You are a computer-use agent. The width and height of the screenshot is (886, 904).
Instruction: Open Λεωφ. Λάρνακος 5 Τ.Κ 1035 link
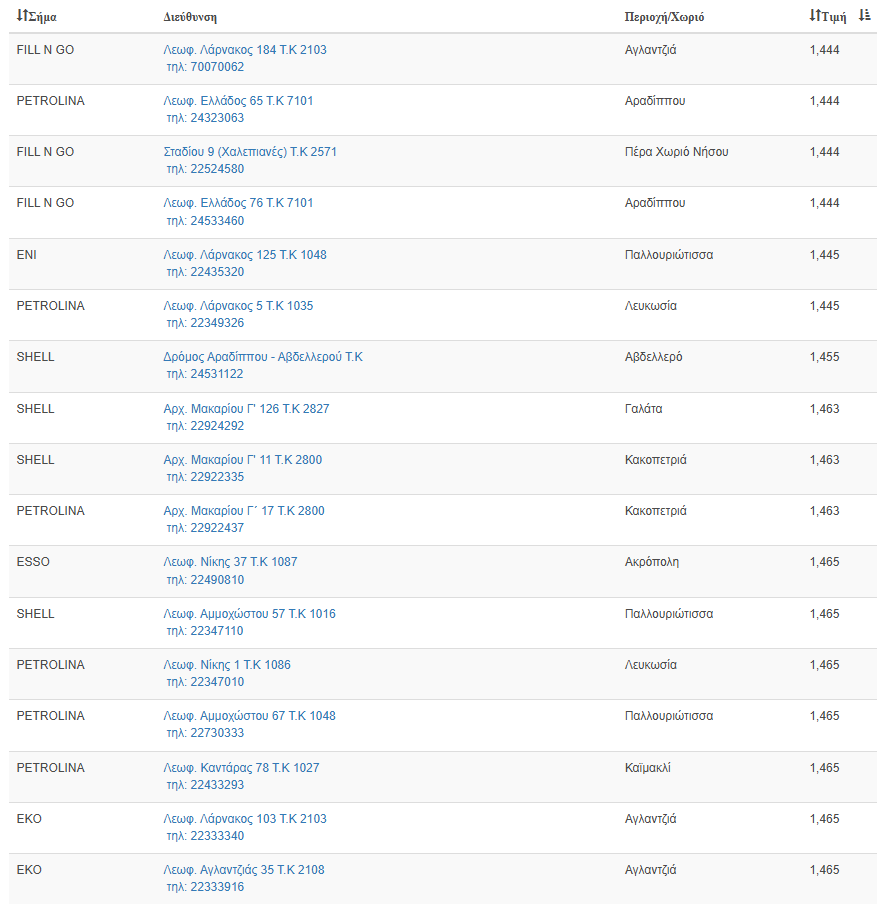(238, 306)
